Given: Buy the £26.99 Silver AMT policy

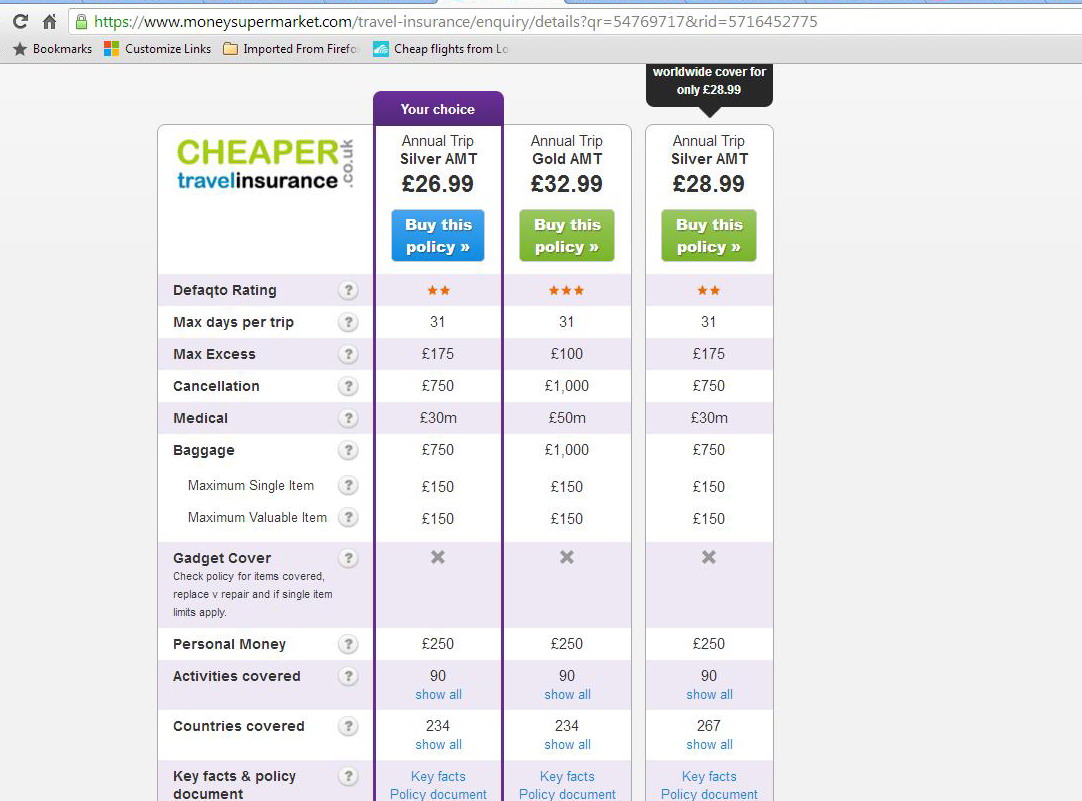Looking at the screenshot, I should tap(437, 235).
